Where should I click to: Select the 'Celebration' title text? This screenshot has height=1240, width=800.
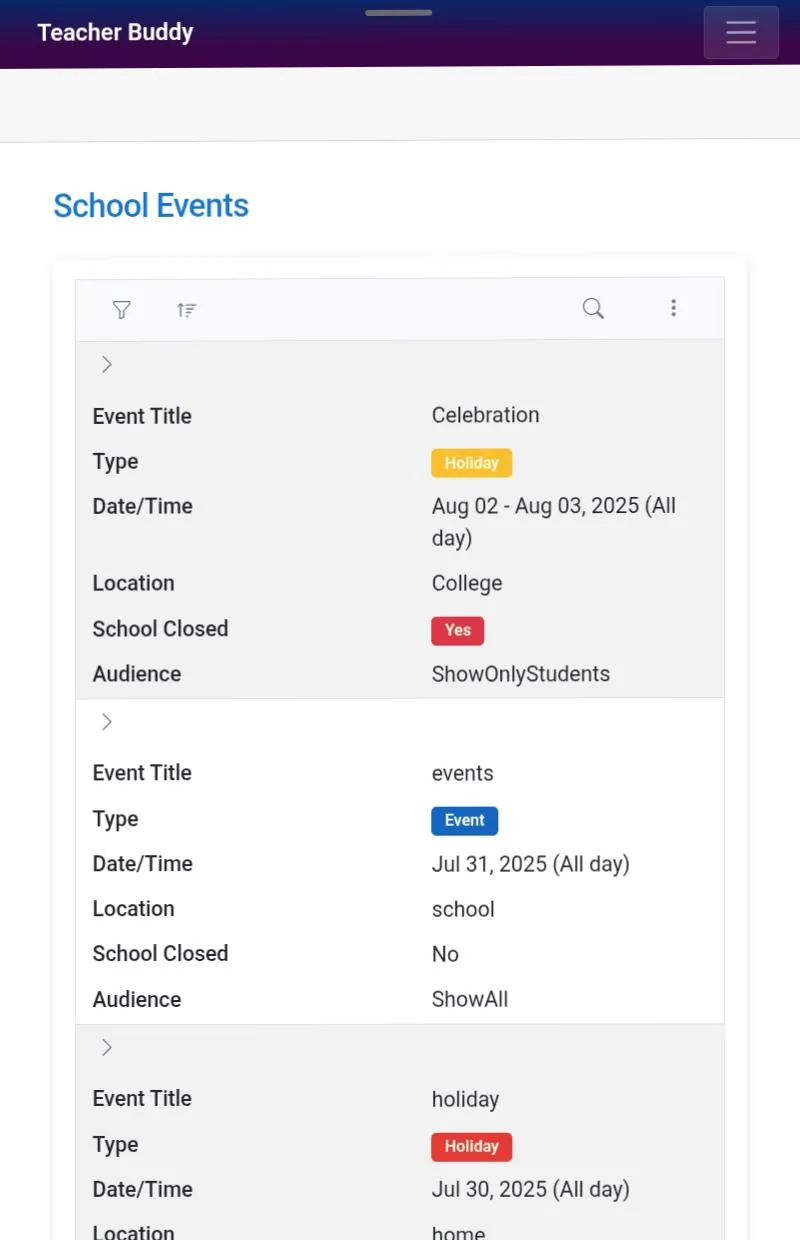486,415
